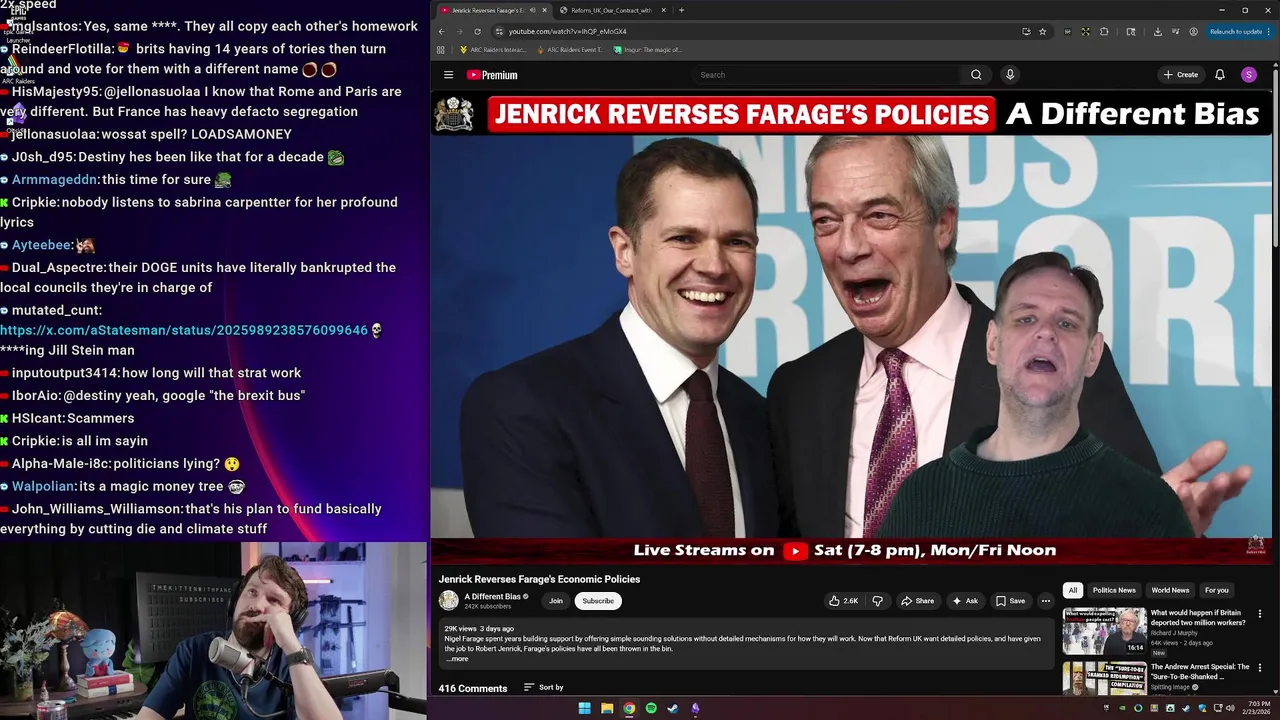1280x720 pixels.
Task: Open options for Britain deported workers video
Action: point(1260,614)
